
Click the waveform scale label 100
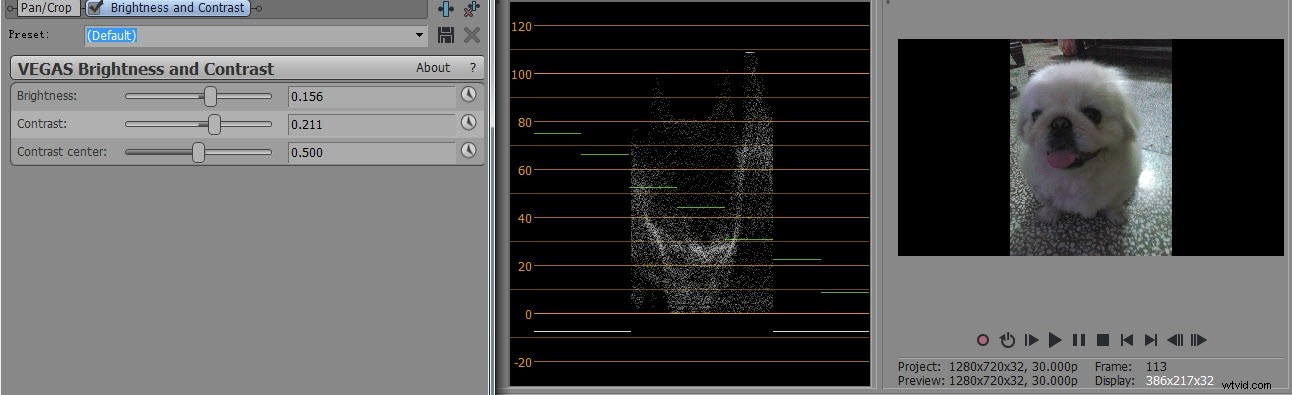(x=521, y=74)
